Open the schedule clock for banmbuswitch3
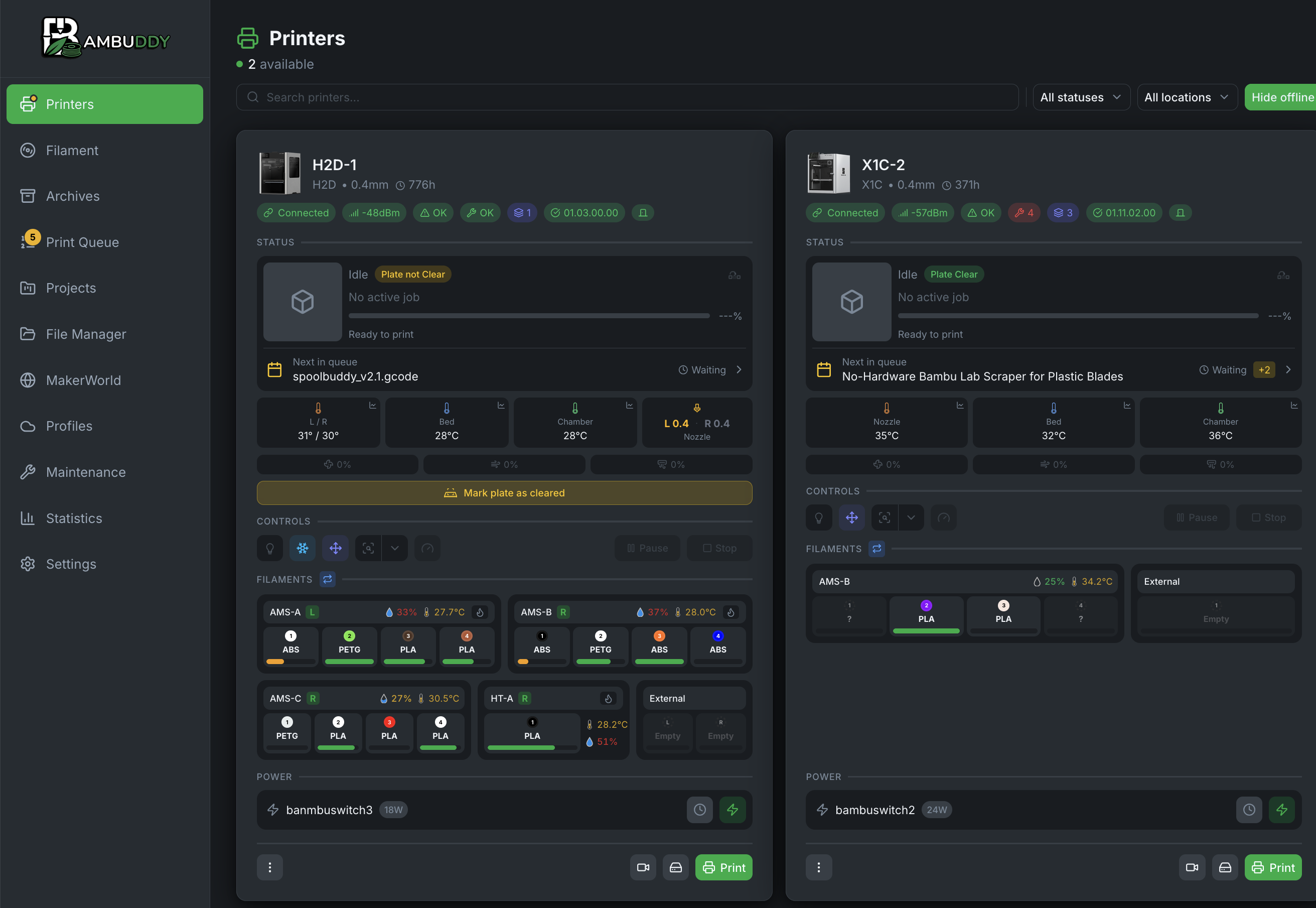 [700, 810]
